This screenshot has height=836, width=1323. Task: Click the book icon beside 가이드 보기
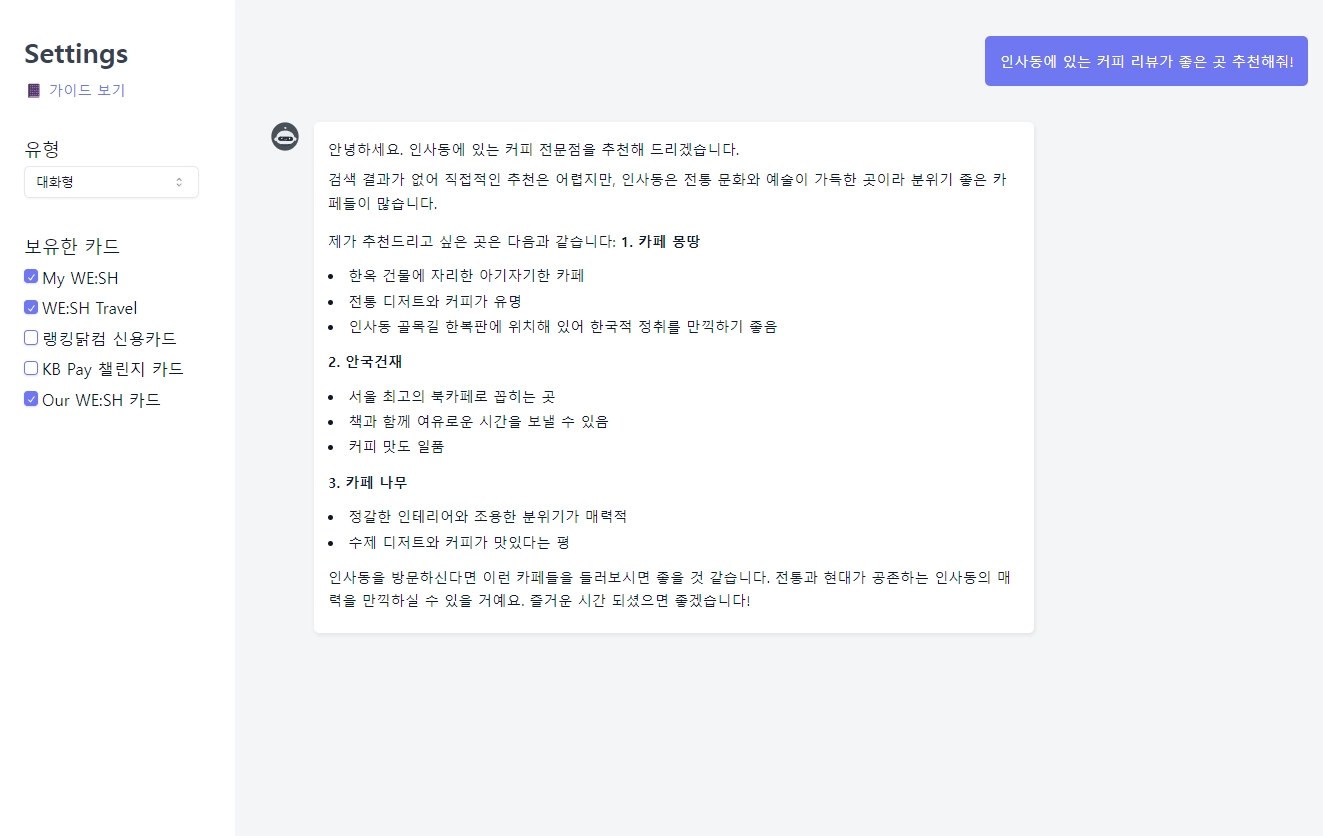point(34,90)
